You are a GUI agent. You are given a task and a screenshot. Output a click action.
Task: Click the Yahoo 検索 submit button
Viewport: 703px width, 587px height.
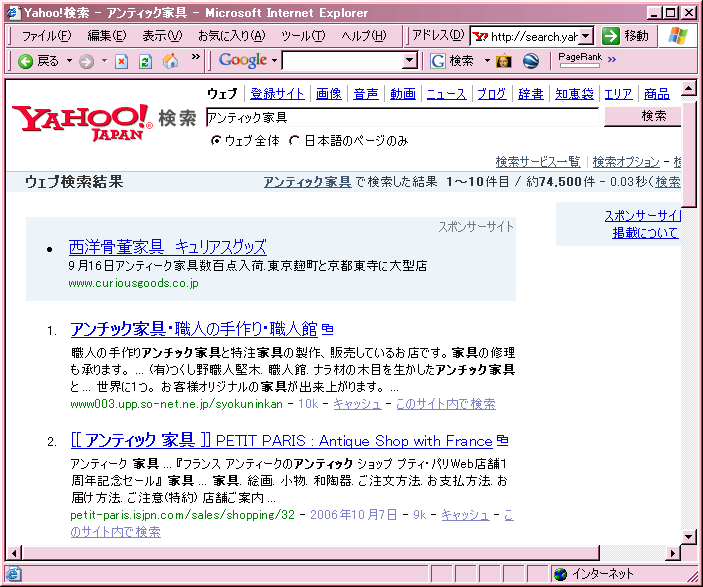642,117
